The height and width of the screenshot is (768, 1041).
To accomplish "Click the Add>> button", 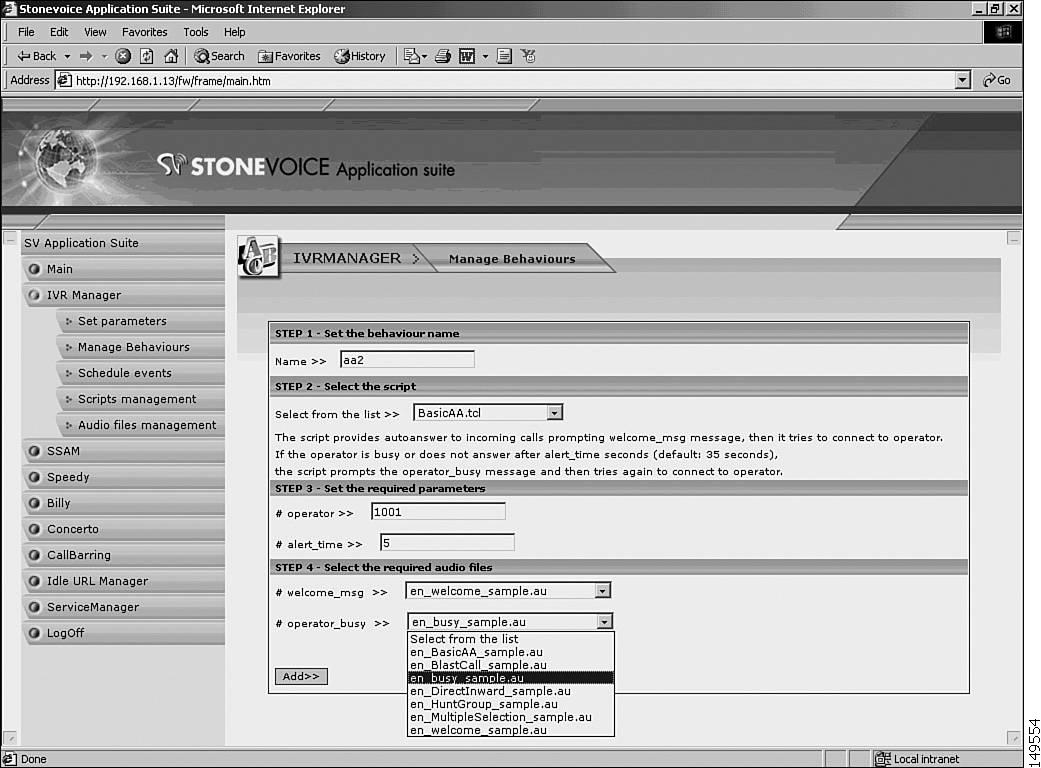I will tap(301, 676).
